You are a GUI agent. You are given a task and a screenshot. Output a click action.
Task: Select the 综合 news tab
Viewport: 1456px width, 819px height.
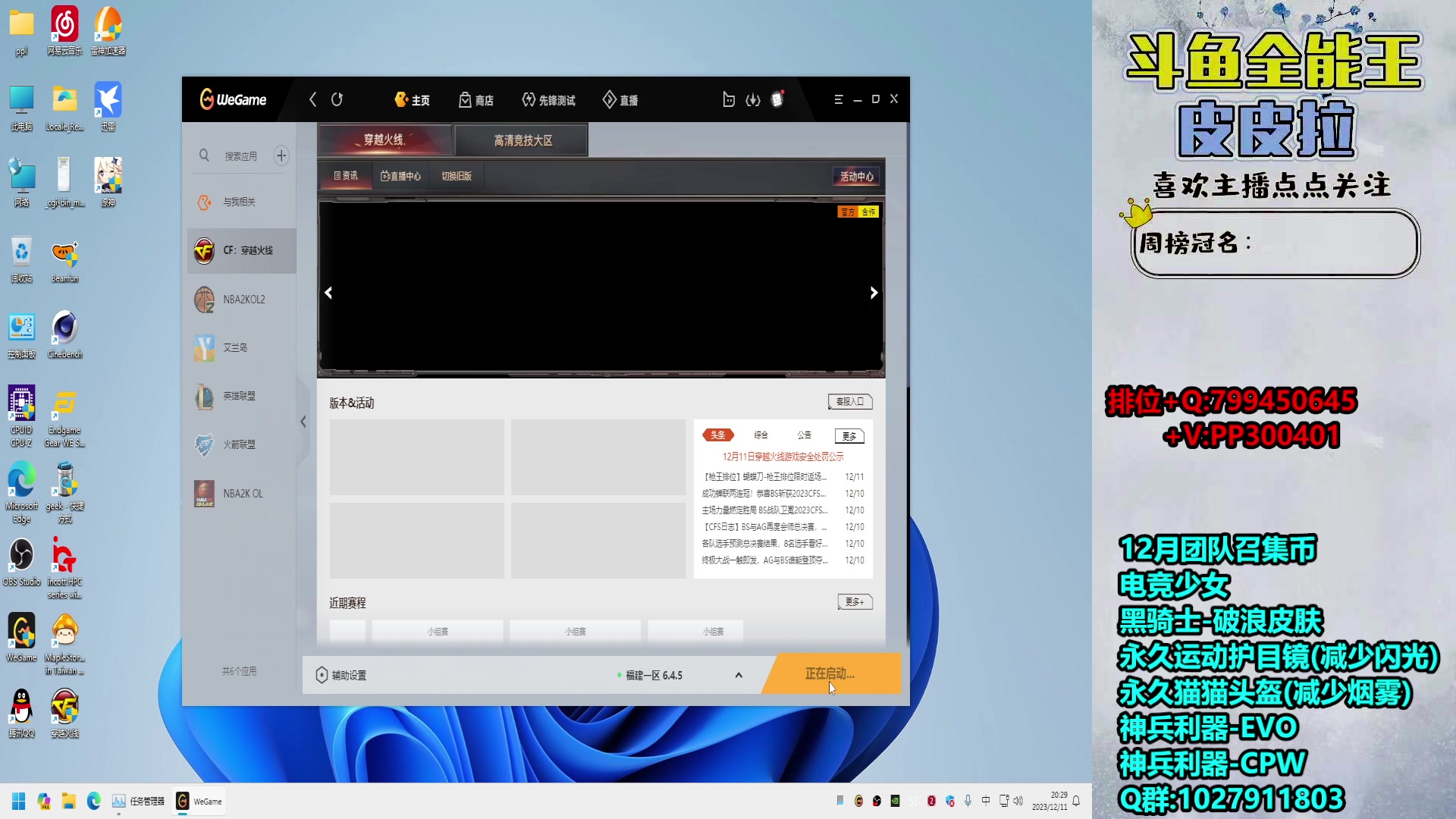coord(761,435)
